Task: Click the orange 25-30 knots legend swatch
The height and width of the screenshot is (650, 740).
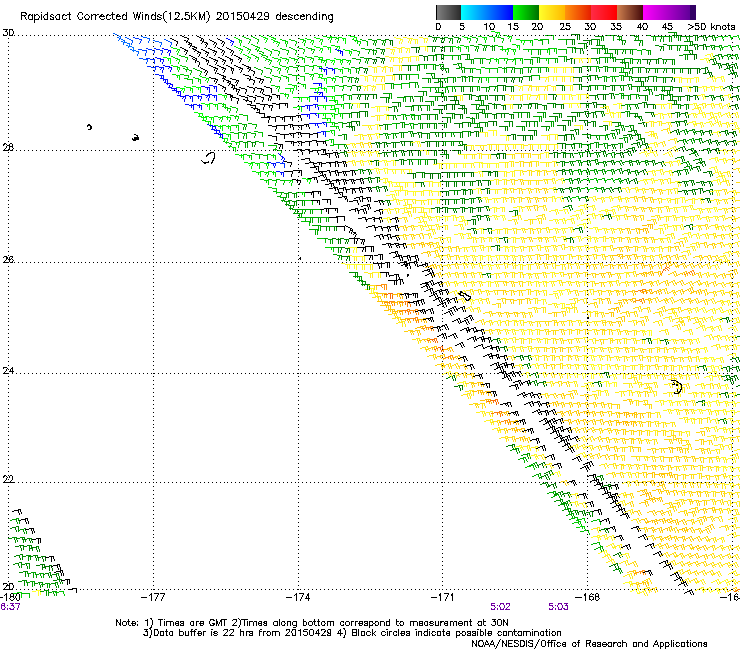Action: pyautogui.click(x=578, y=12)
